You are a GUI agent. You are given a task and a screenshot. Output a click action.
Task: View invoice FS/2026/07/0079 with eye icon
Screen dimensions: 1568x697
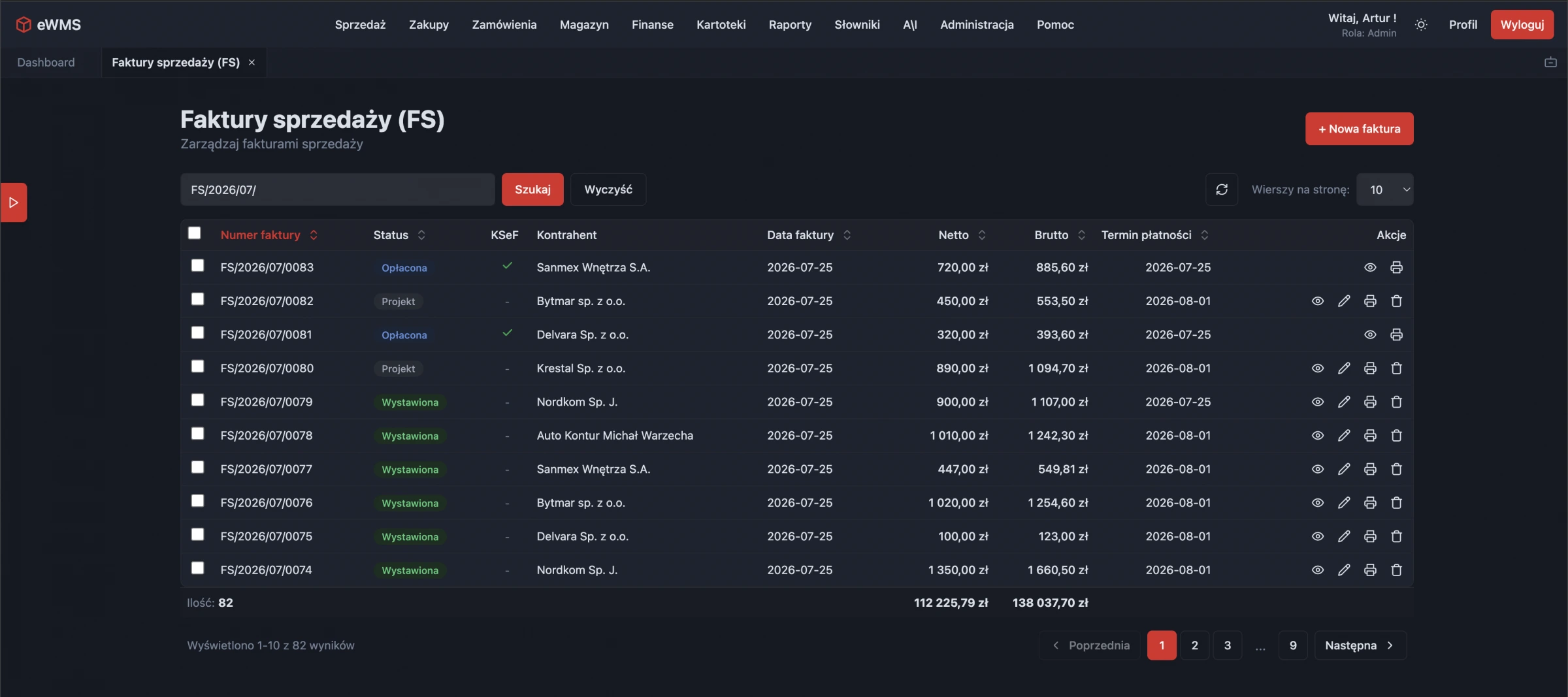pyautogui.click(x=1318, y=402)
